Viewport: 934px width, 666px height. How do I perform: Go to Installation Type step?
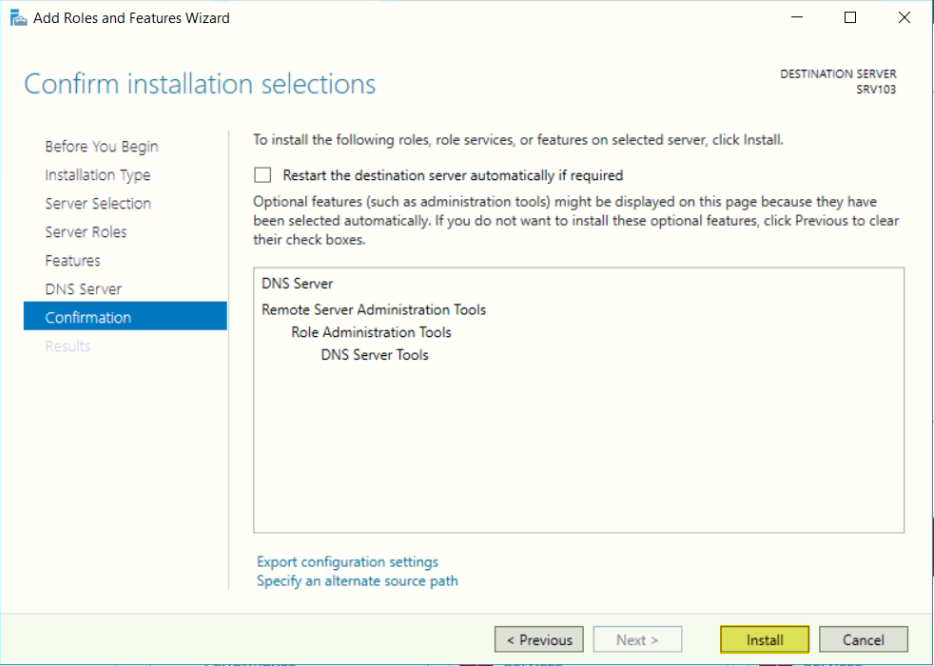click(x=98, y=175)
